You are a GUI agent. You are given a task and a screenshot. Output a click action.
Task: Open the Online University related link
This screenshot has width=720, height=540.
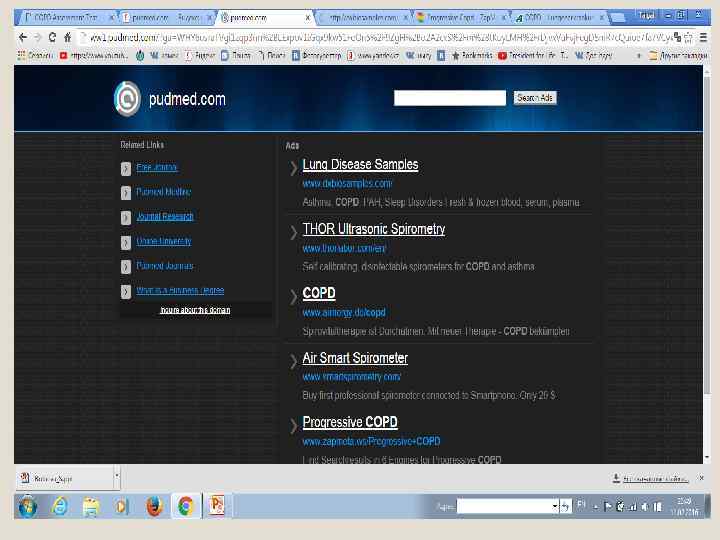[164, 241]
